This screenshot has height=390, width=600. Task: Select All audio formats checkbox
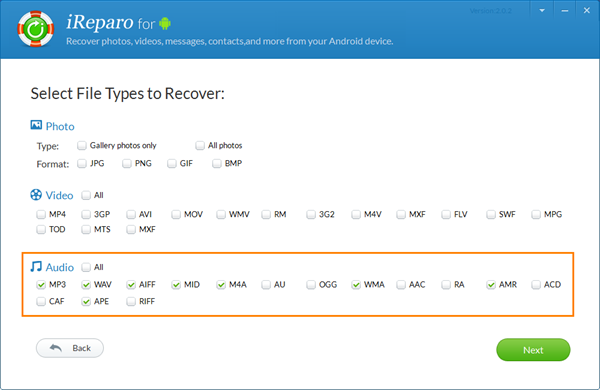pyautogui.click(x=86, y=267)
